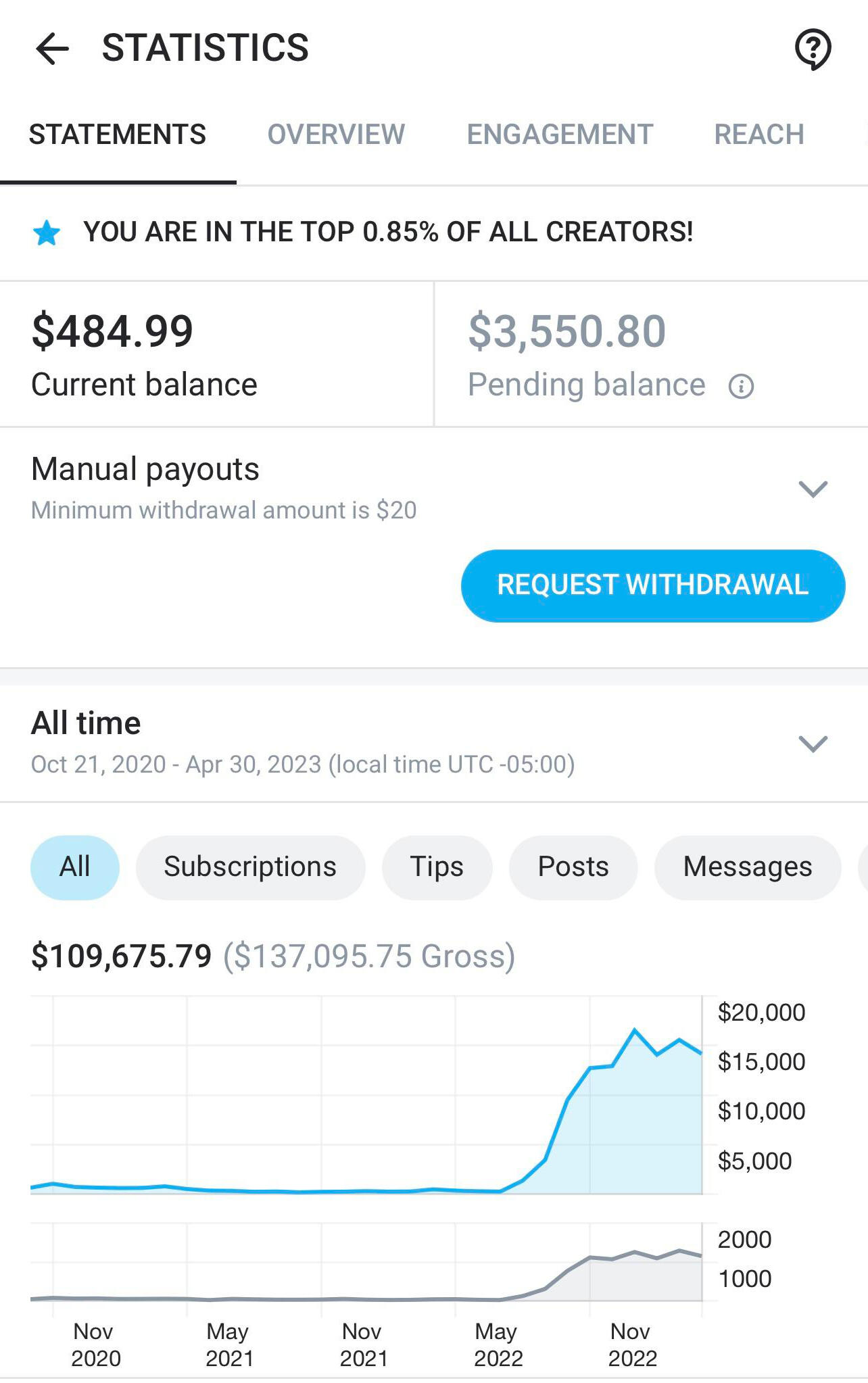Viewport: 868px width, 1383px height.
Task: Filter earnings by Tips
Action: 437,867
